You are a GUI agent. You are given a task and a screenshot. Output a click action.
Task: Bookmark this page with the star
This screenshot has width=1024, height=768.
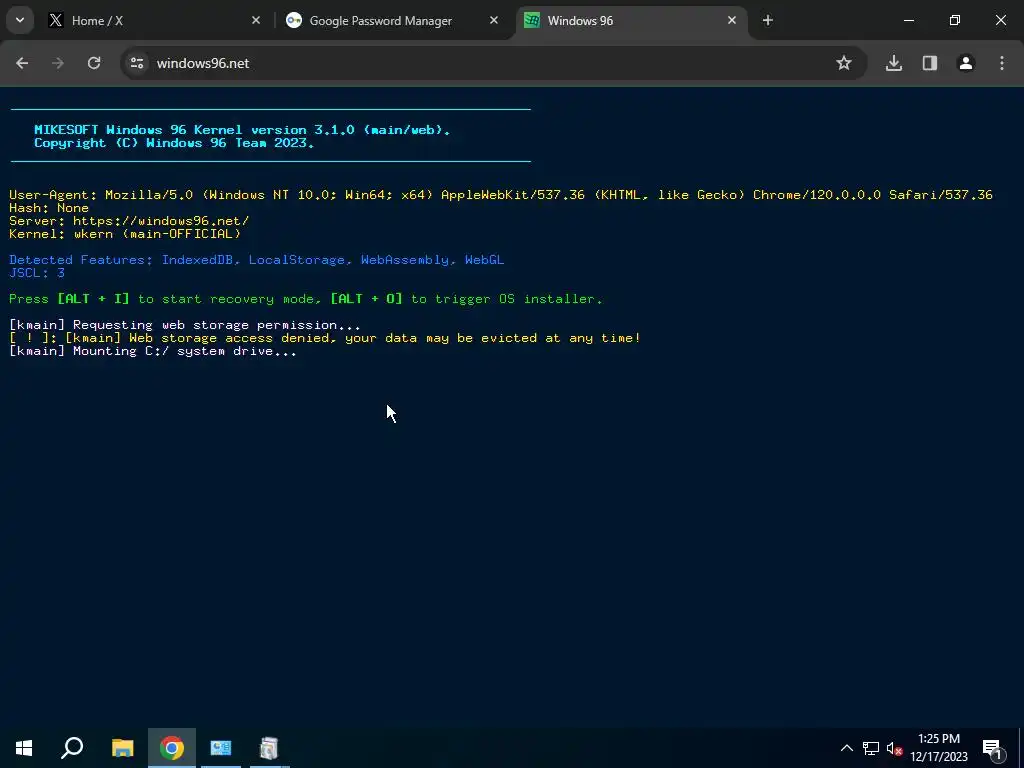pos(844,63)
